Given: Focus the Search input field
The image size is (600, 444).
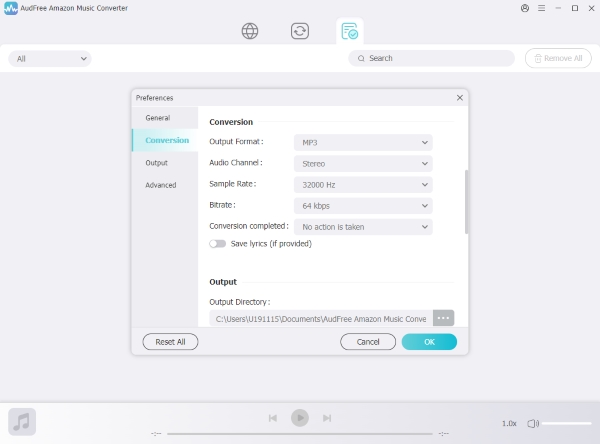Looking at the screenshot, I should [431, 58].
